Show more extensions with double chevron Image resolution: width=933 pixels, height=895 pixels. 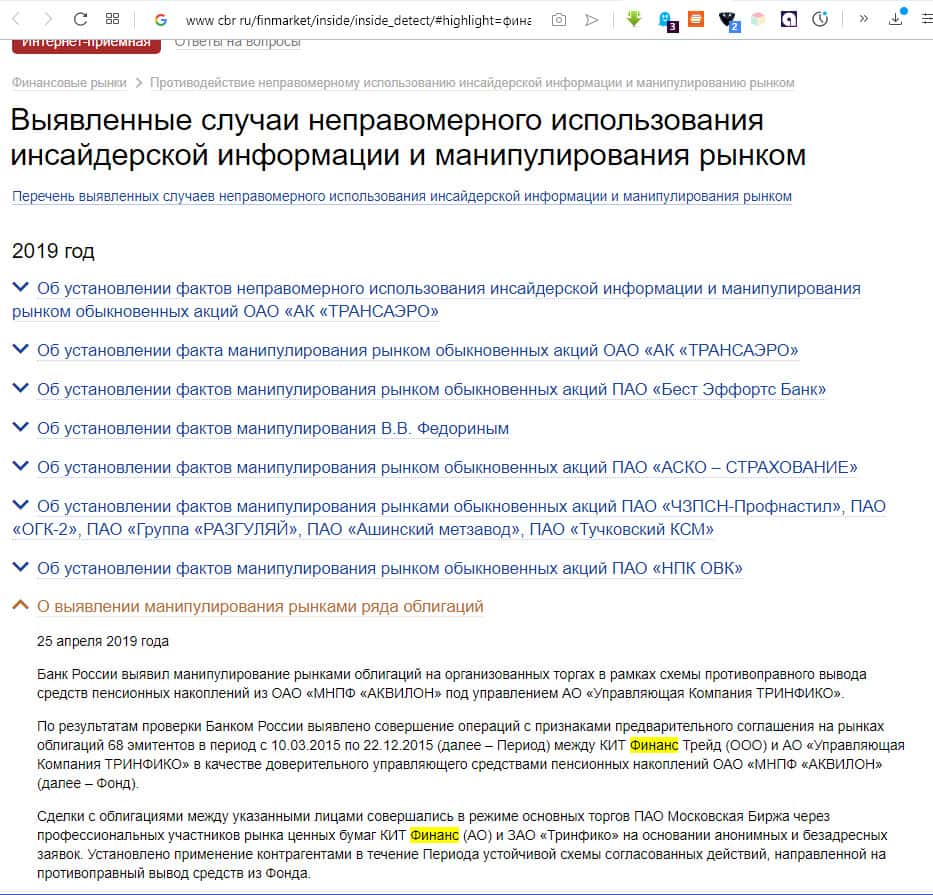point(863,19)
